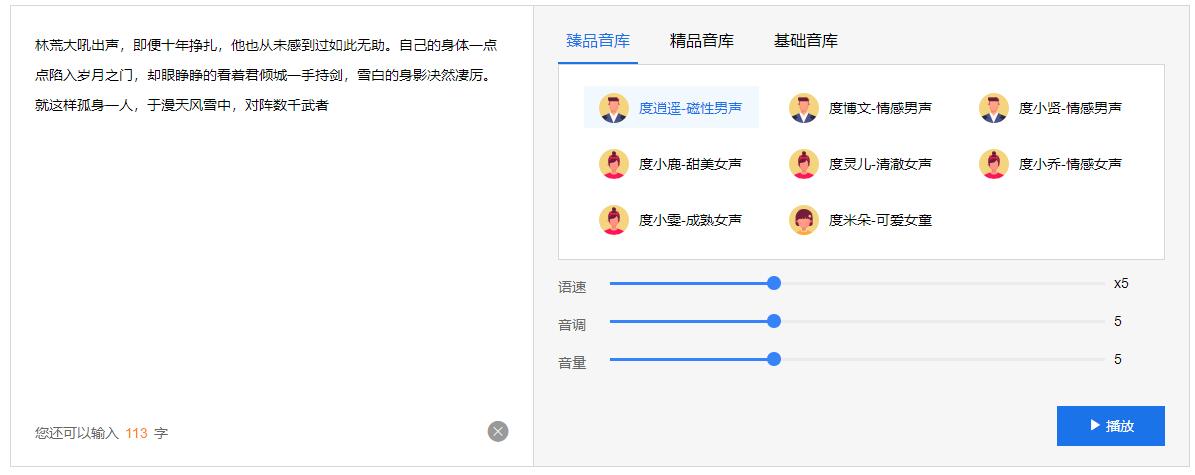Click the 113 remaining characters count
The width and height of the screenshot is (1195, 475).
(136, 433)
